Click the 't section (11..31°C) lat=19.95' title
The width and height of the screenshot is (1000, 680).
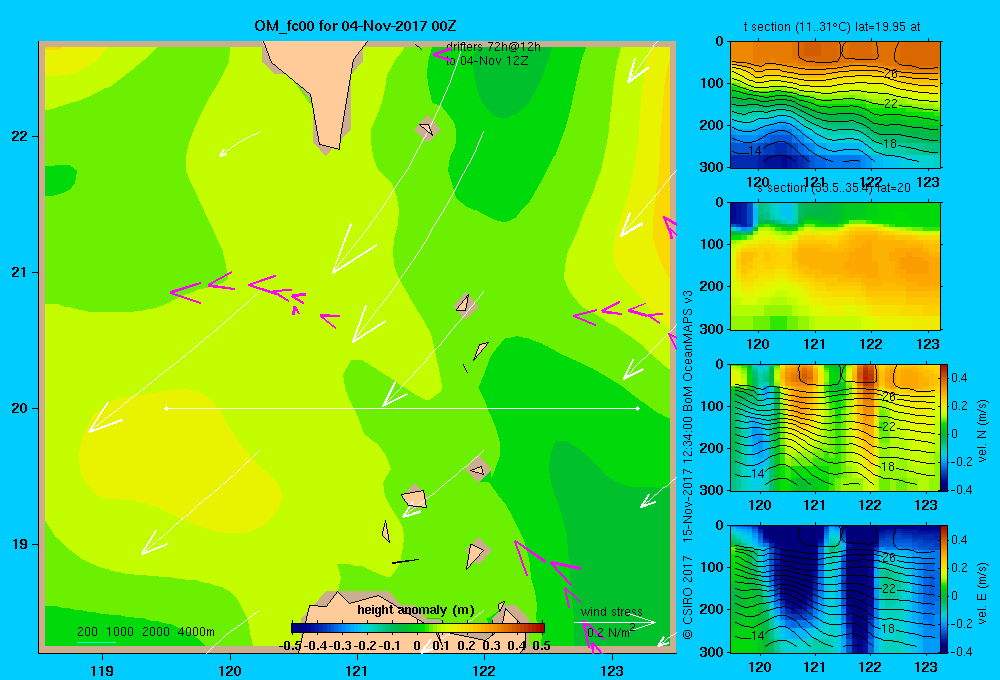tap(832, 27)
